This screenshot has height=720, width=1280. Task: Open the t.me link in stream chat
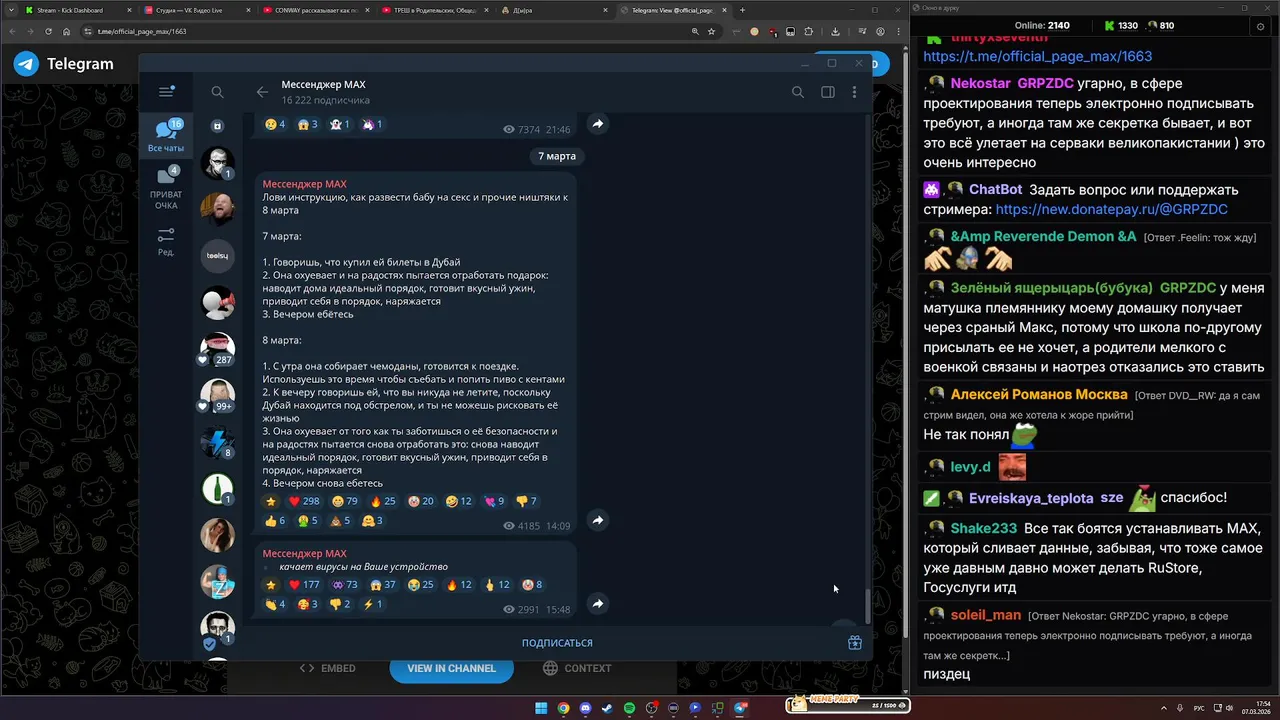coord(1037,57)
